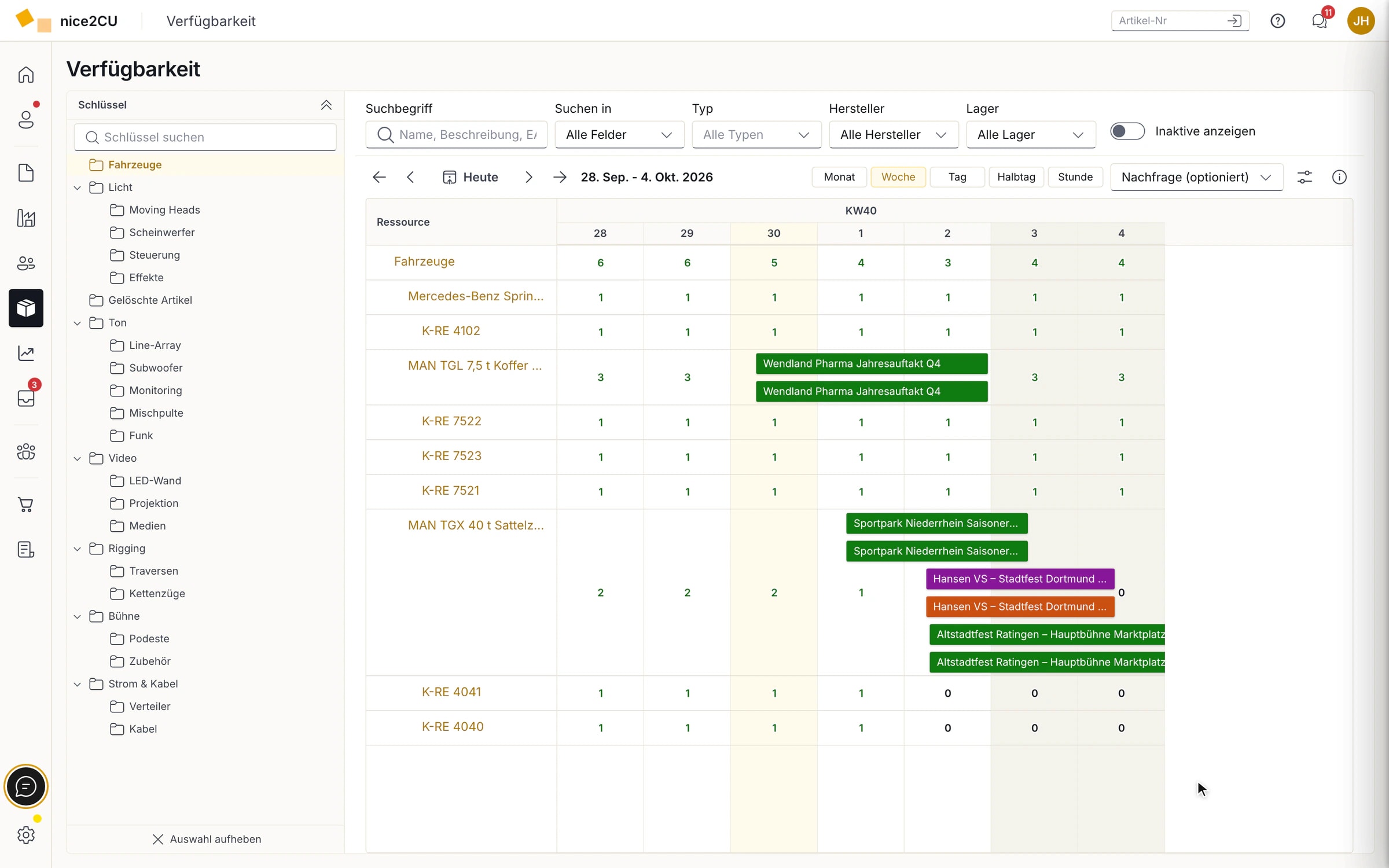The width and height of the screenshot is (1389, 868).
Task: Focus the Schlüssel suchen search field
Action: 205,137
